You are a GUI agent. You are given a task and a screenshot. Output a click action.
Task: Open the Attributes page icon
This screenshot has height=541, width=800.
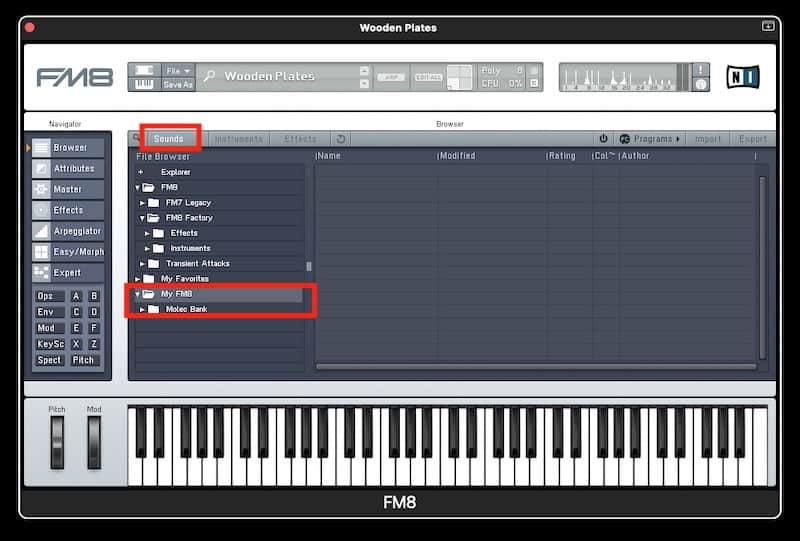point(41,168)
